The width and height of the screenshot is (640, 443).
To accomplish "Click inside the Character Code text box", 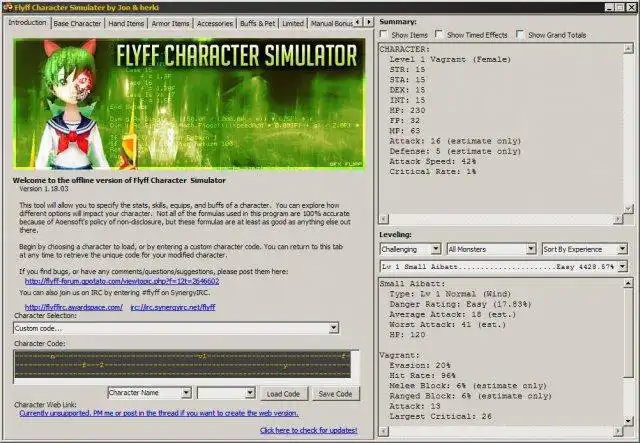I will tap(186, 366).
